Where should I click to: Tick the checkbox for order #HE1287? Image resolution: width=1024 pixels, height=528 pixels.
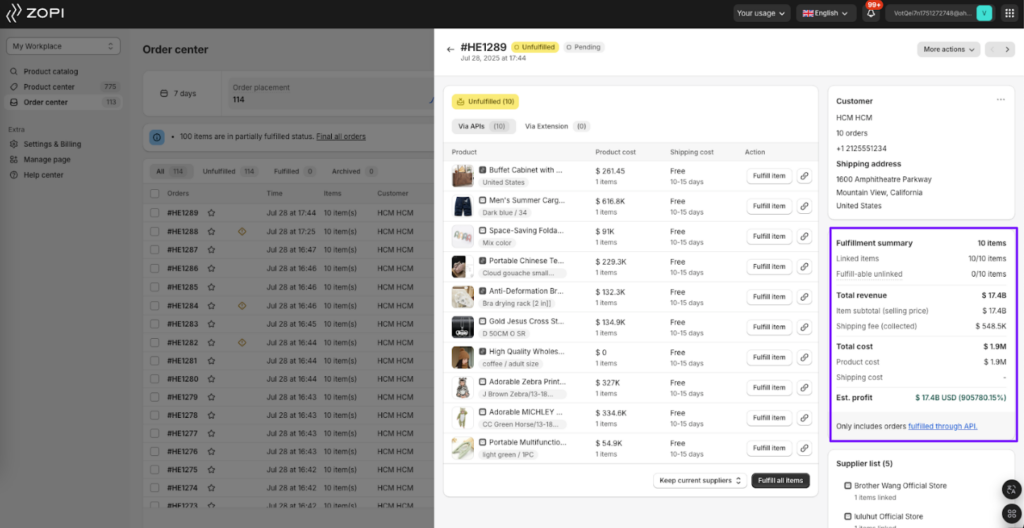click(154, 250)
